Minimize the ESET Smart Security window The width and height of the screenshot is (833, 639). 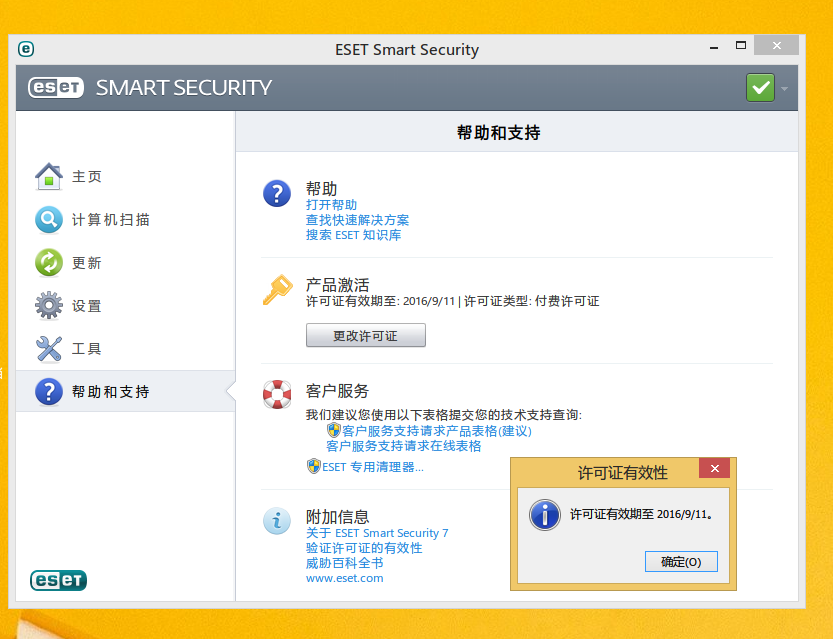tap(714, 48)
